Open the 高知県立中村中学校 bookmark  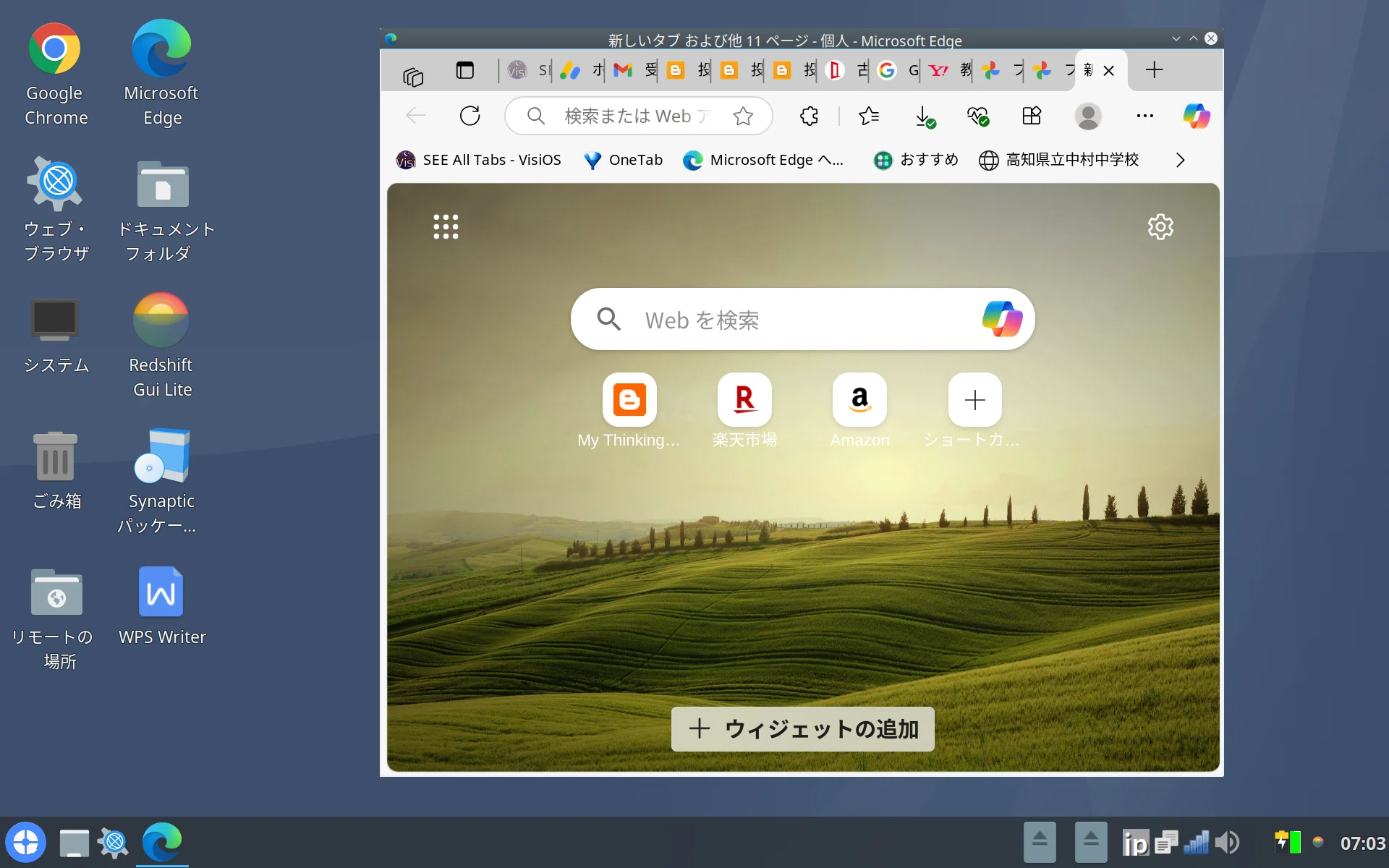(1059, 160)
